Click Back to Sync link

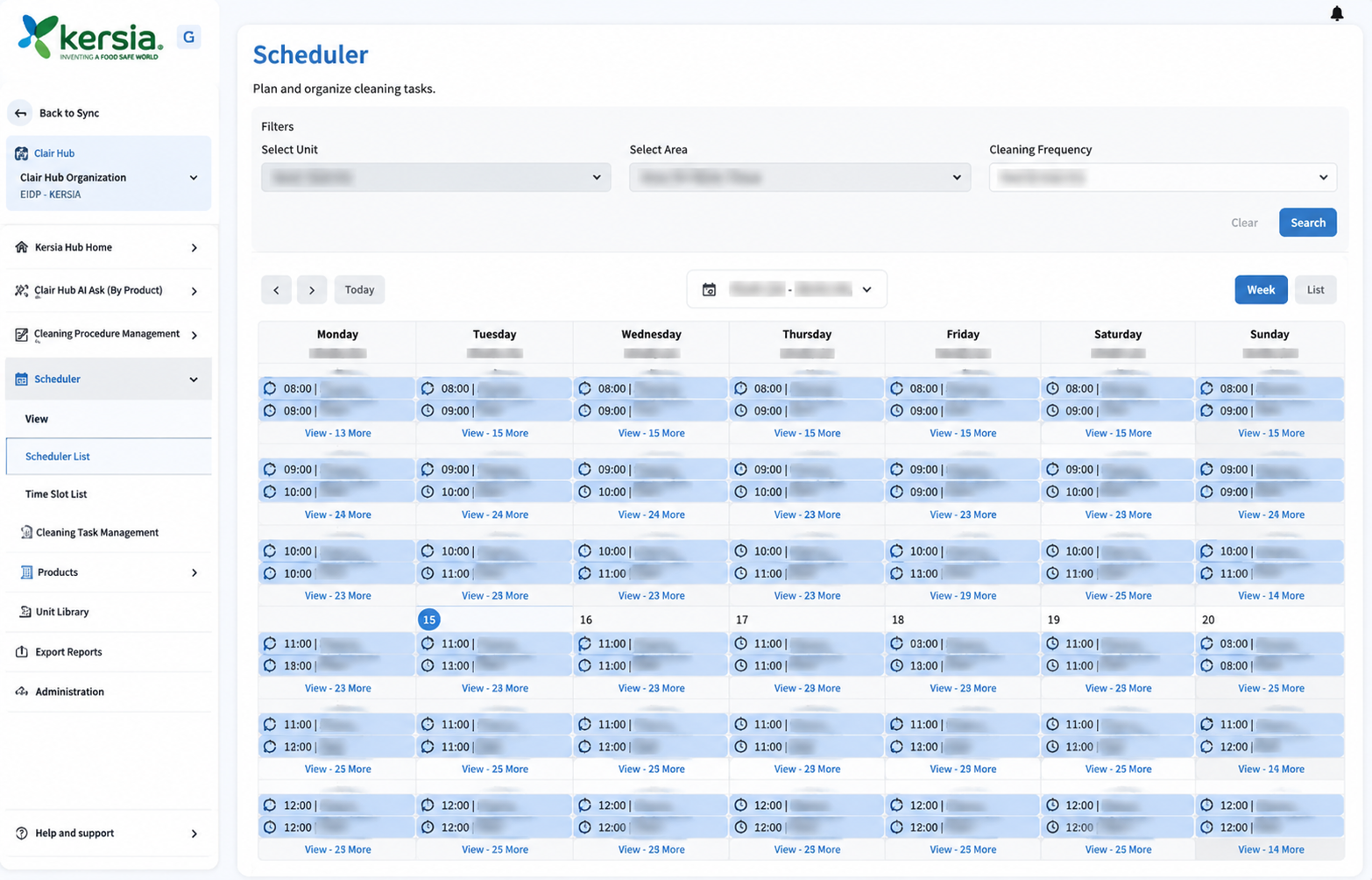(69, 113)
